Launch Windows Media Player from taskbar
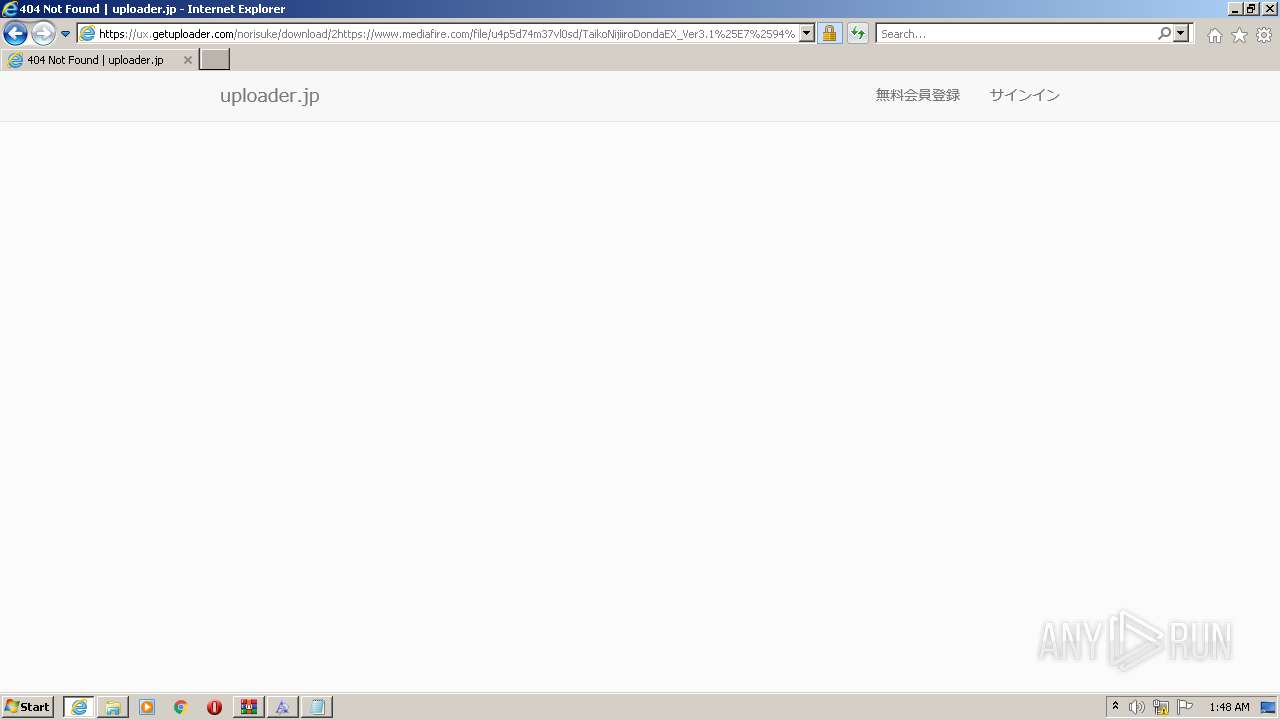Image resolution: width=1280 pixels, height=720 pixels. click(x=147, y=707)
